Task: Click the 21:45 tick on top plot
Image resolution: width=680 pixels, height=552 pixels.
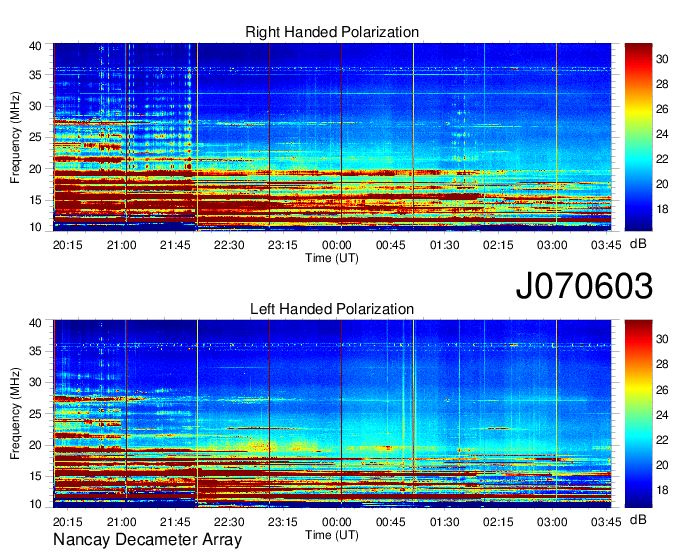Action: point(175,245)
